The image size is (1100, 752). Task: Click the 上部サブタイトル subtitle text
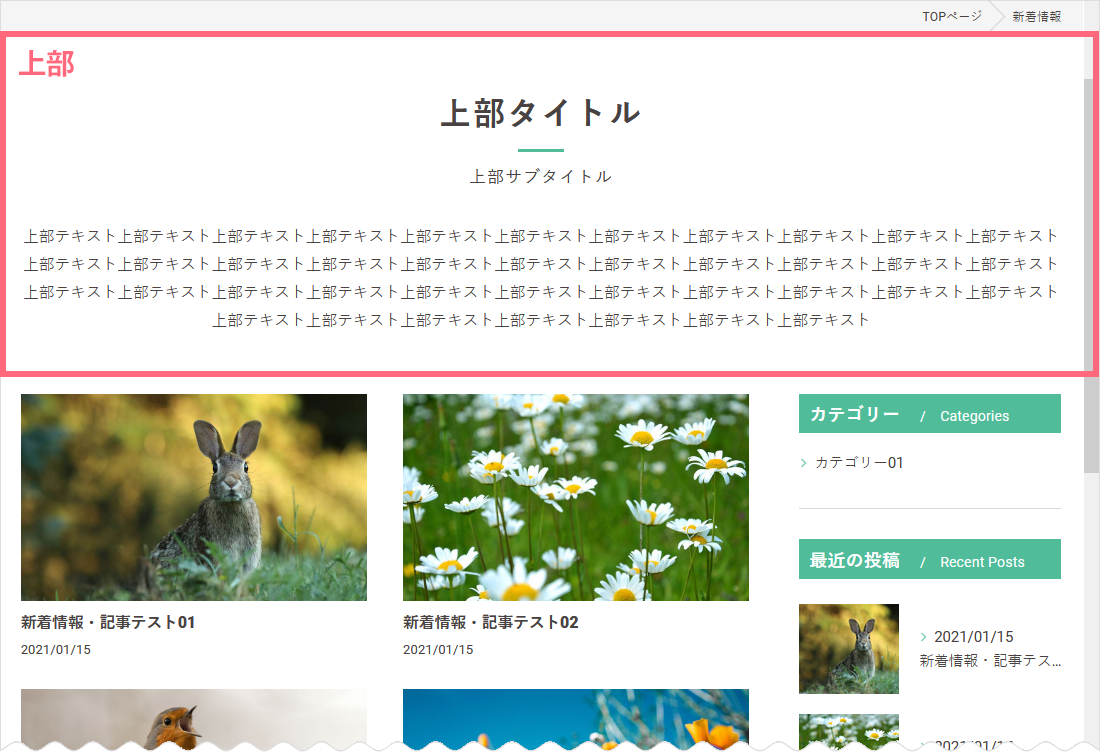tap(540, 177)
